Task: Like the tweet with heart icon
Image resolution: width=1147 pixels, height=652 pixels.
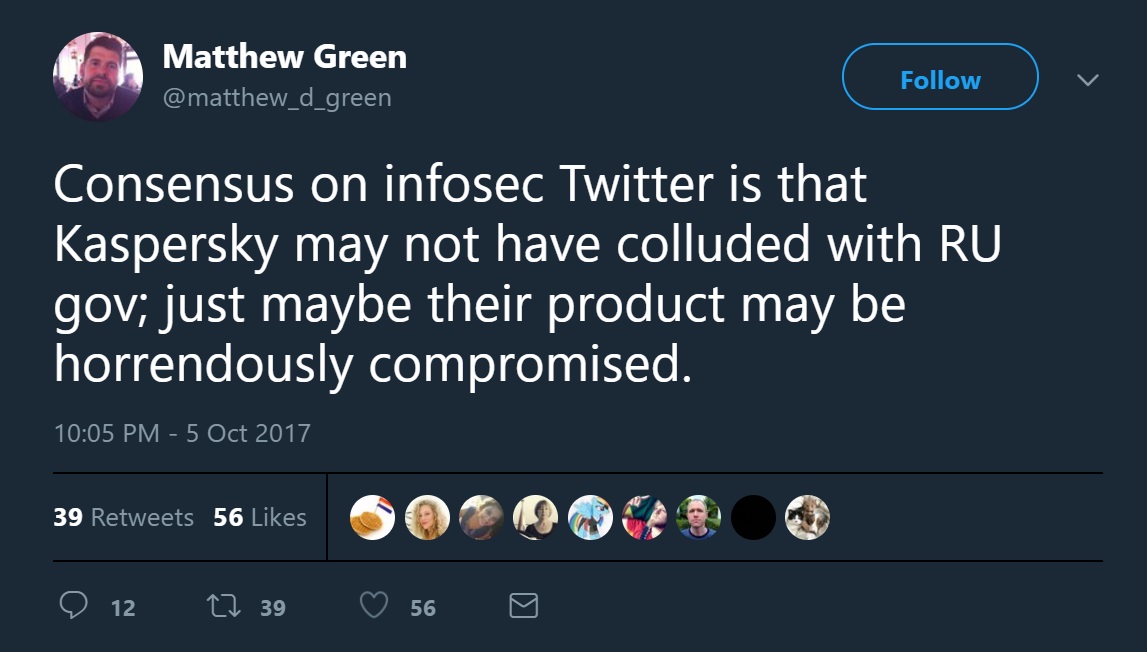Action: tap(374, 605)
